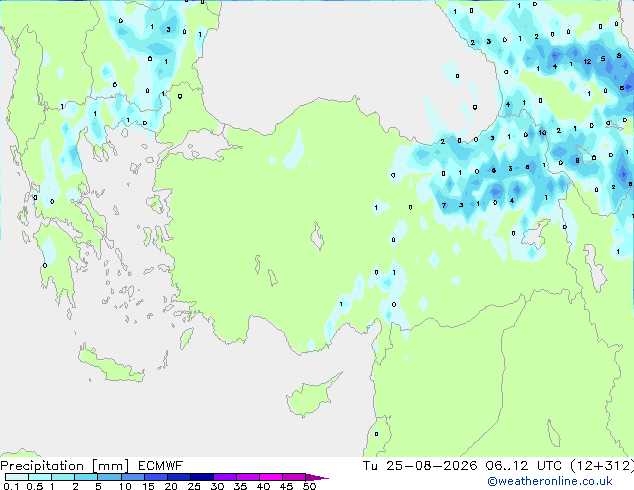Screen dimensions: 634x490
Task: Click the legend tick label '50'
Action: pos(309,486)
